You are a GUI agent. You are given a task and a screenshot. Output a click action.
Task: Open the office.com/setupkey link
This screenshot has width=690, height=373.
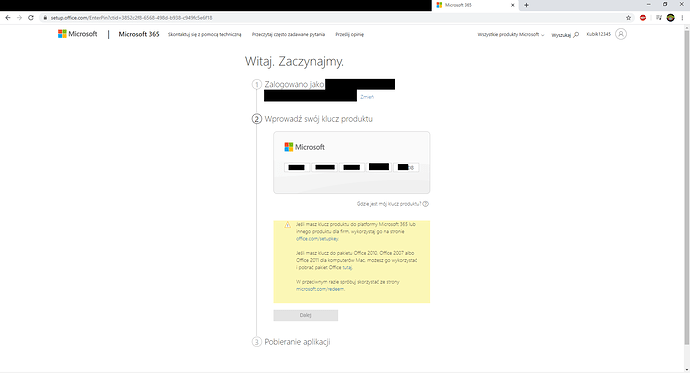pyautogui.click(x=317, y=239)
